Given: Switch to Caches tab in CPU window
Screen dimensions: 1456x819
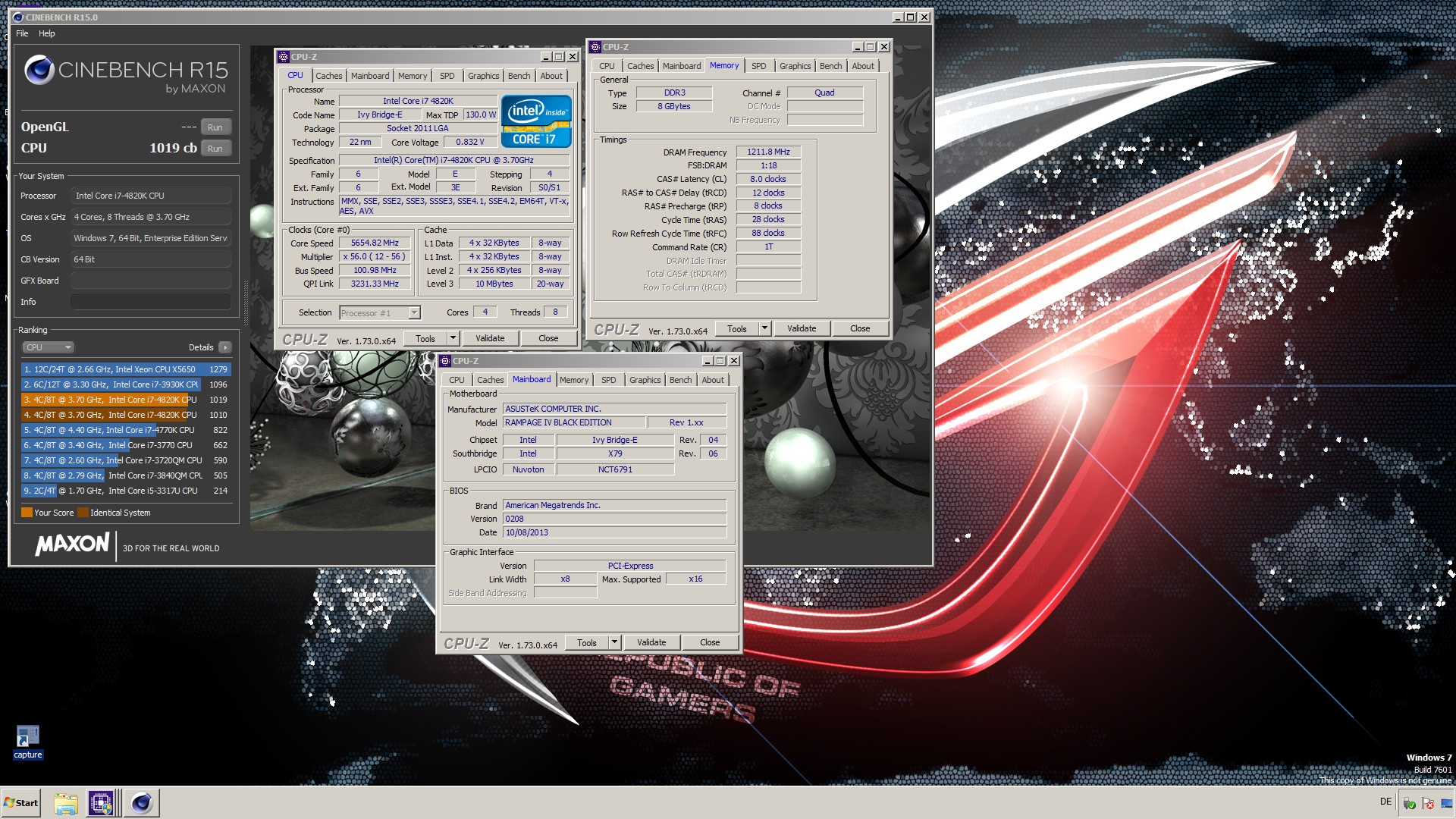Looking at the screenshot, I should coord(328,76).
